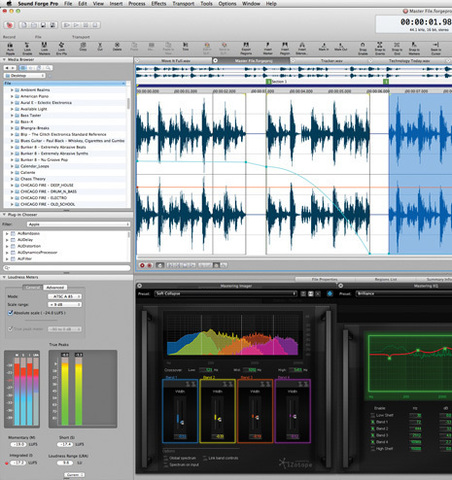Screen dimensions: 452x480
Task: Toggle the High Shelf enable checkbox
Action: (373, 449)
